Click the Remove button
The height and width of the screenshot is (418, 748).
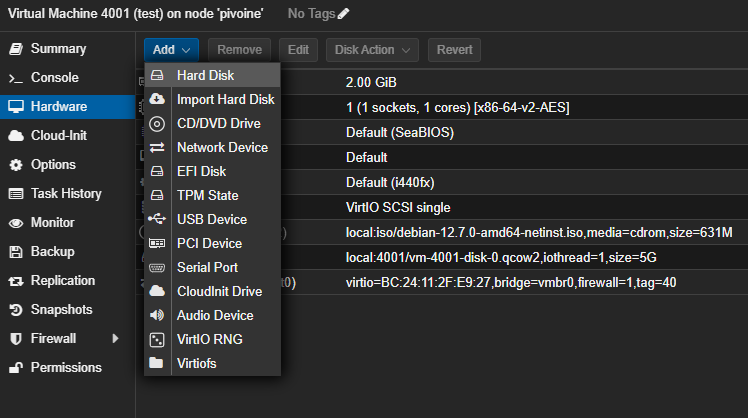coord(239,50)
